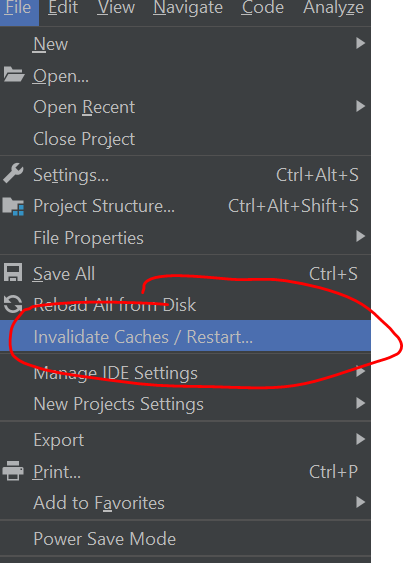Click the printer icon beside Print...
The height and width of the screenshot is (563, 403).
[x=13, y=471]
